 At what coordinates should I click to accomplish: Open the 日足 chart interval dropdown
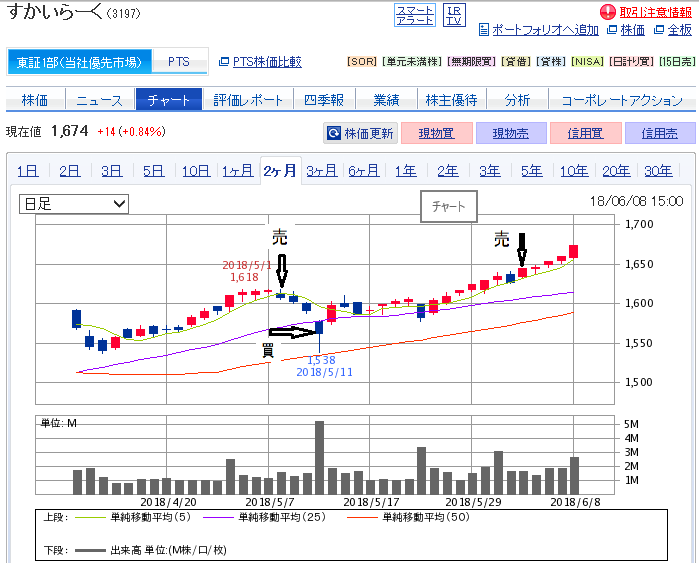click(74, 204)
